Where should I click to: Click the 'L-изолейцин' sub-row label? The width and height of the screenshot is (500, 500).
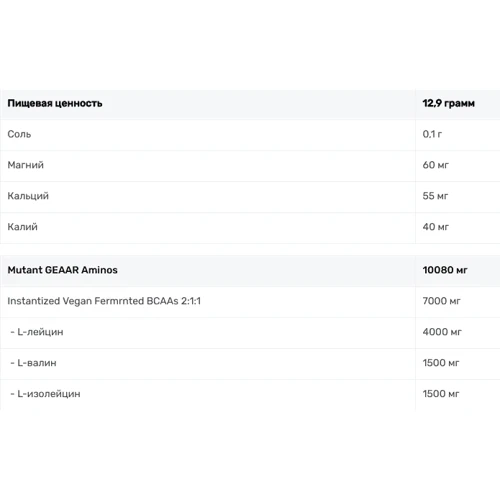click(49, 394)
